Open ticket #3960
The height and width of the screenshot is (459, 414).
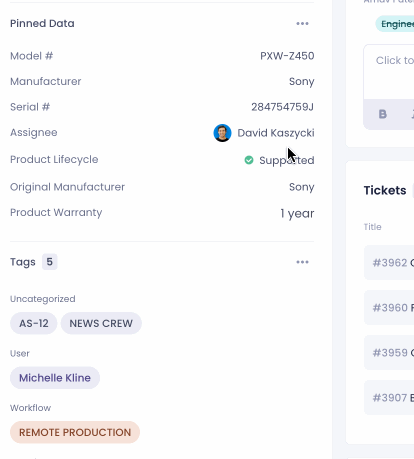[x=389, y=307]
